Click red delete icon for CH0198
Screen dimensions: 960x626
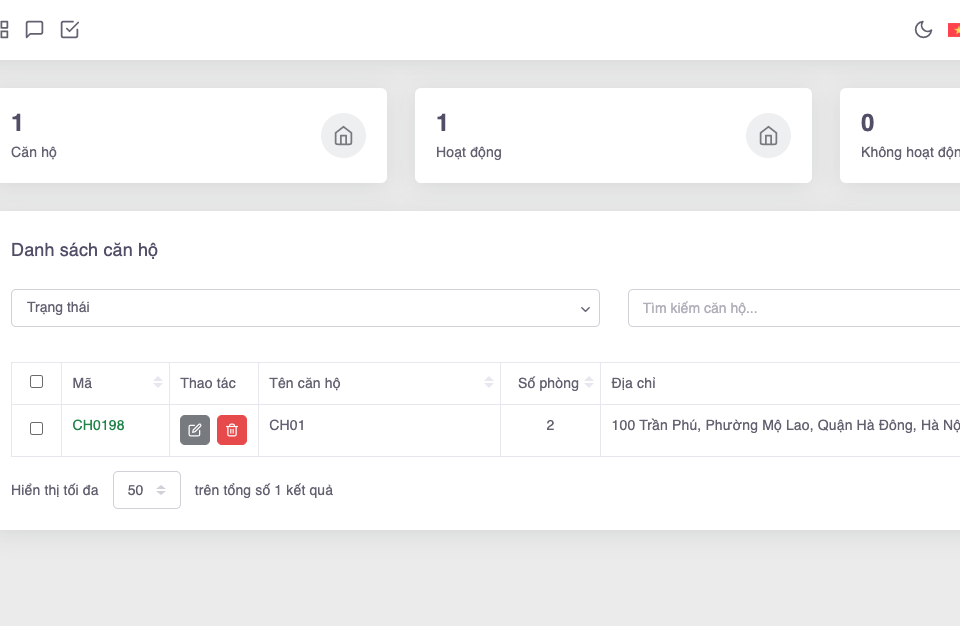point(232,430)
